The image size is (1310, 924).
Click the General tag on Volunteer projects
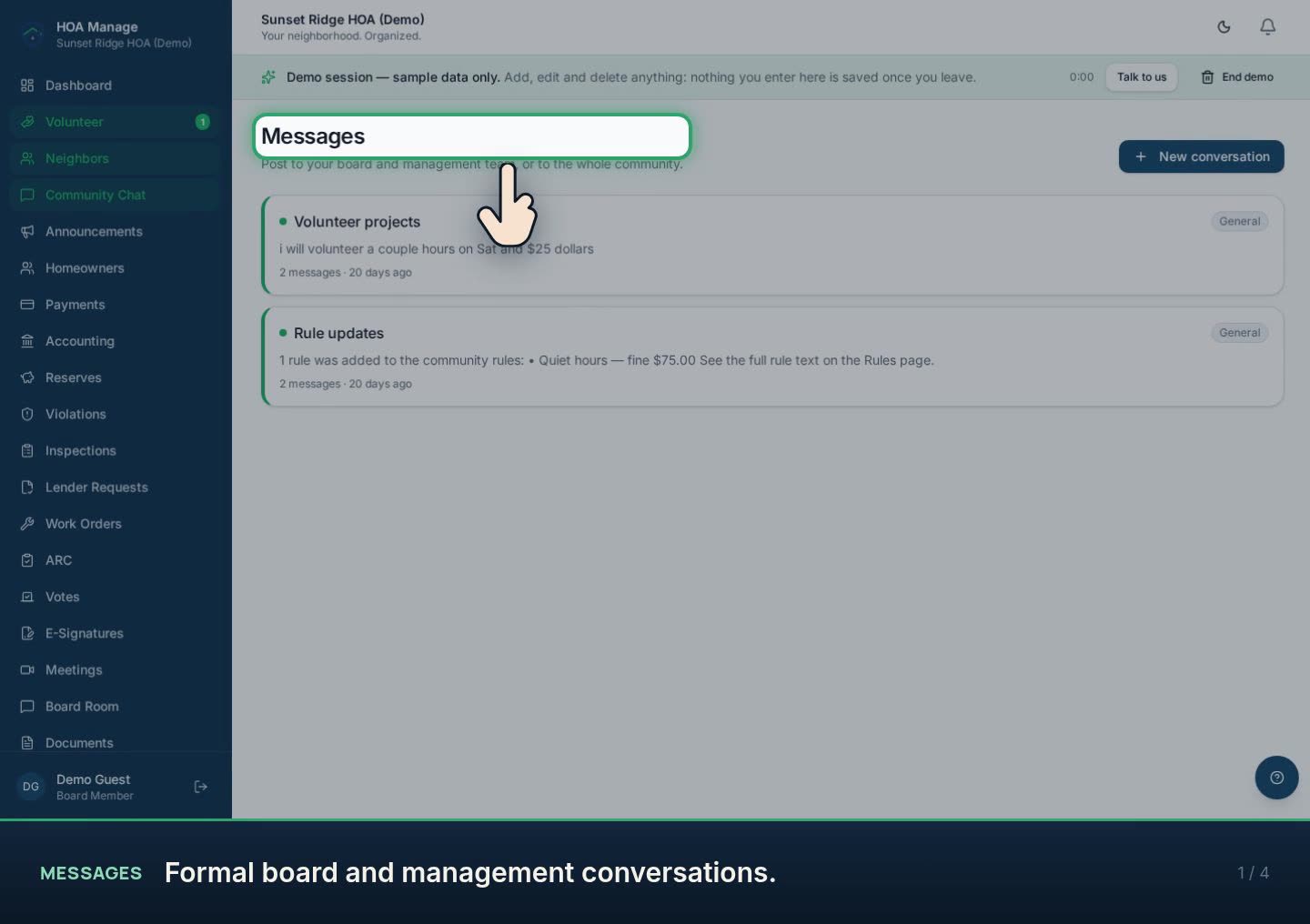1239,221
